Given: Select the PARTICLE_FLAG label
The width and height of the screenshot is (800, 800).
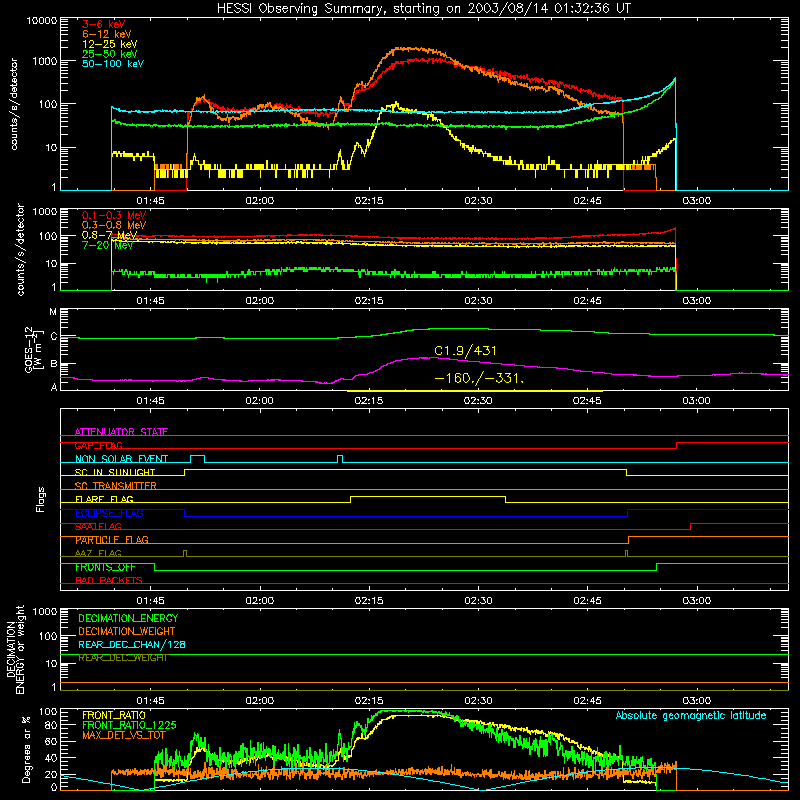Looking at the screenshot, I should click(112, 539).
